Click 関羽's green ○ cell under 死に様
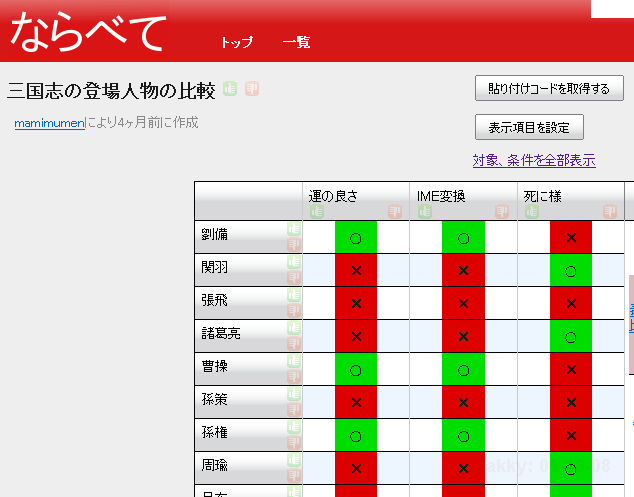Screen dimensions: 634x497 [571, 270]
